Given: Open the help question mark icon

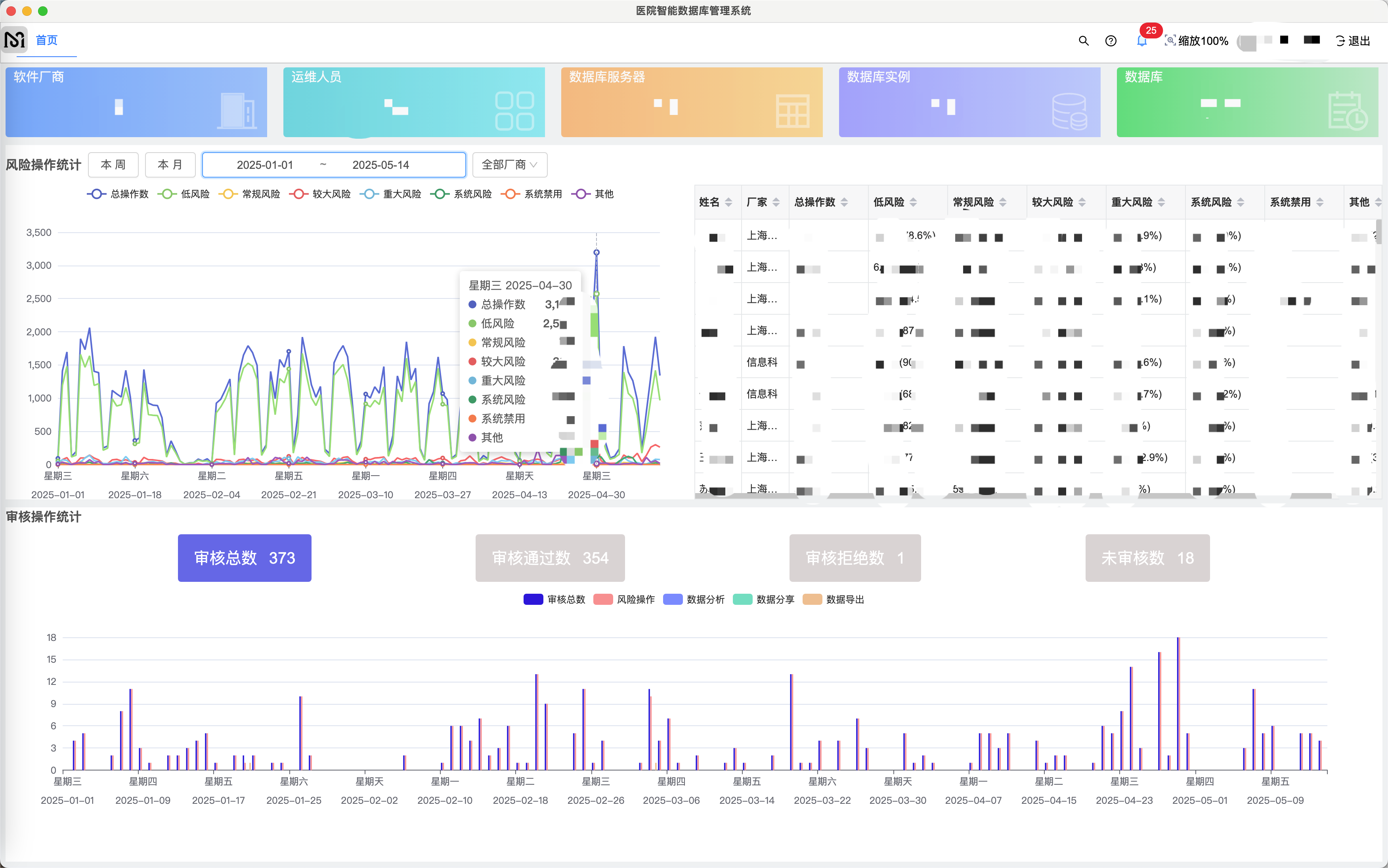Looking at the screenshot, I should tap(1111, 41).
